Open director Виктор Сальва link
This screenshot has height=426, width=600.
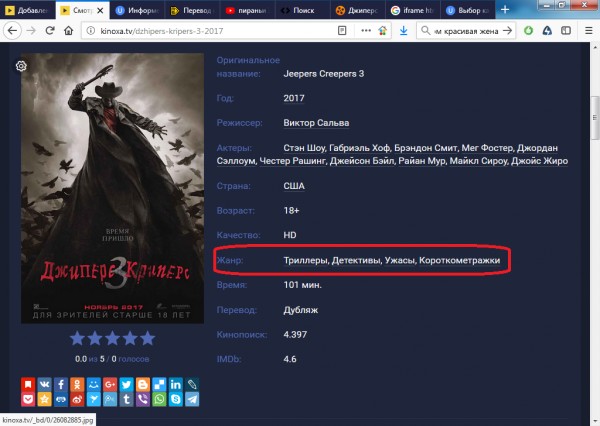pyautogui.click(x=316, y=123)
